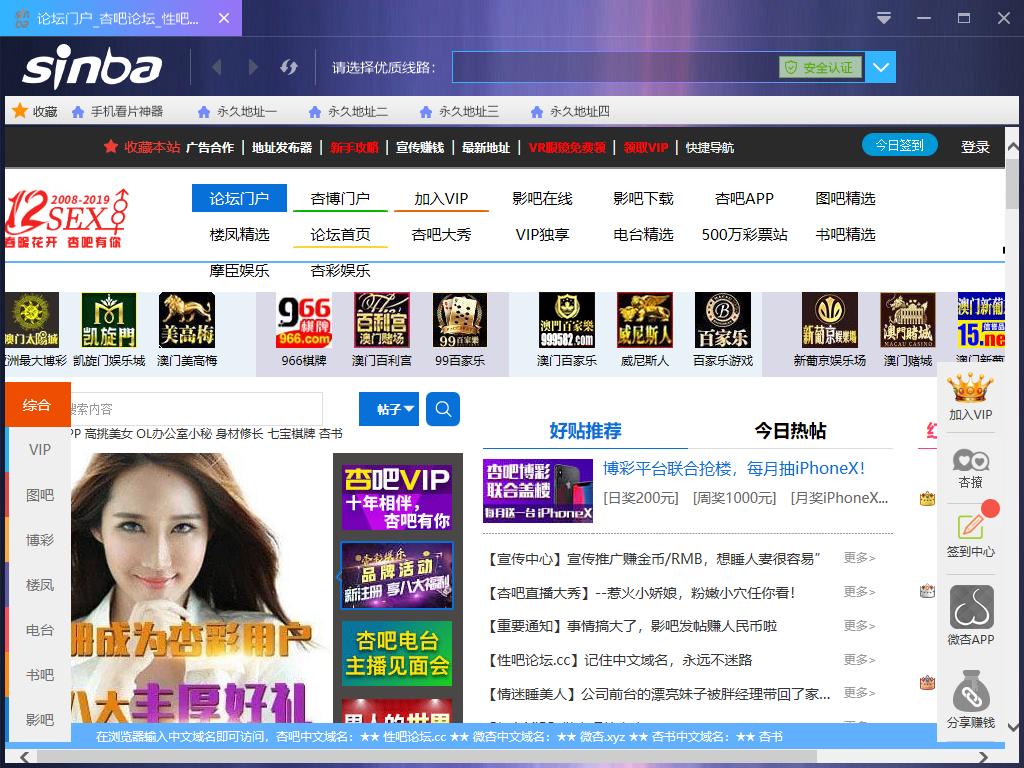This screenshot has width=1024, height=768.
Task: Open the 手机看片神器 bookmark
Action: (x=118, y=112)
